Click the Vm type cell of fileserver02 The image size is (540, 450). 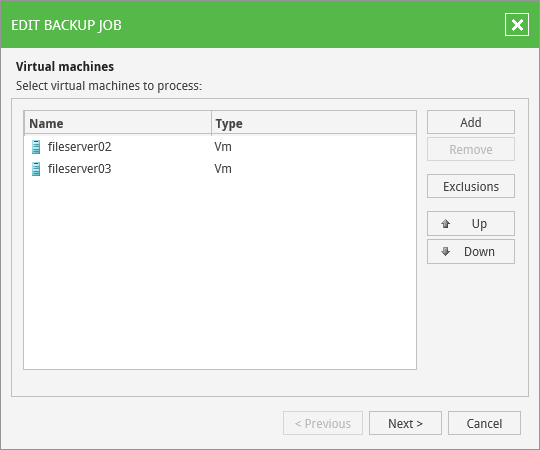tap(223, 147)
